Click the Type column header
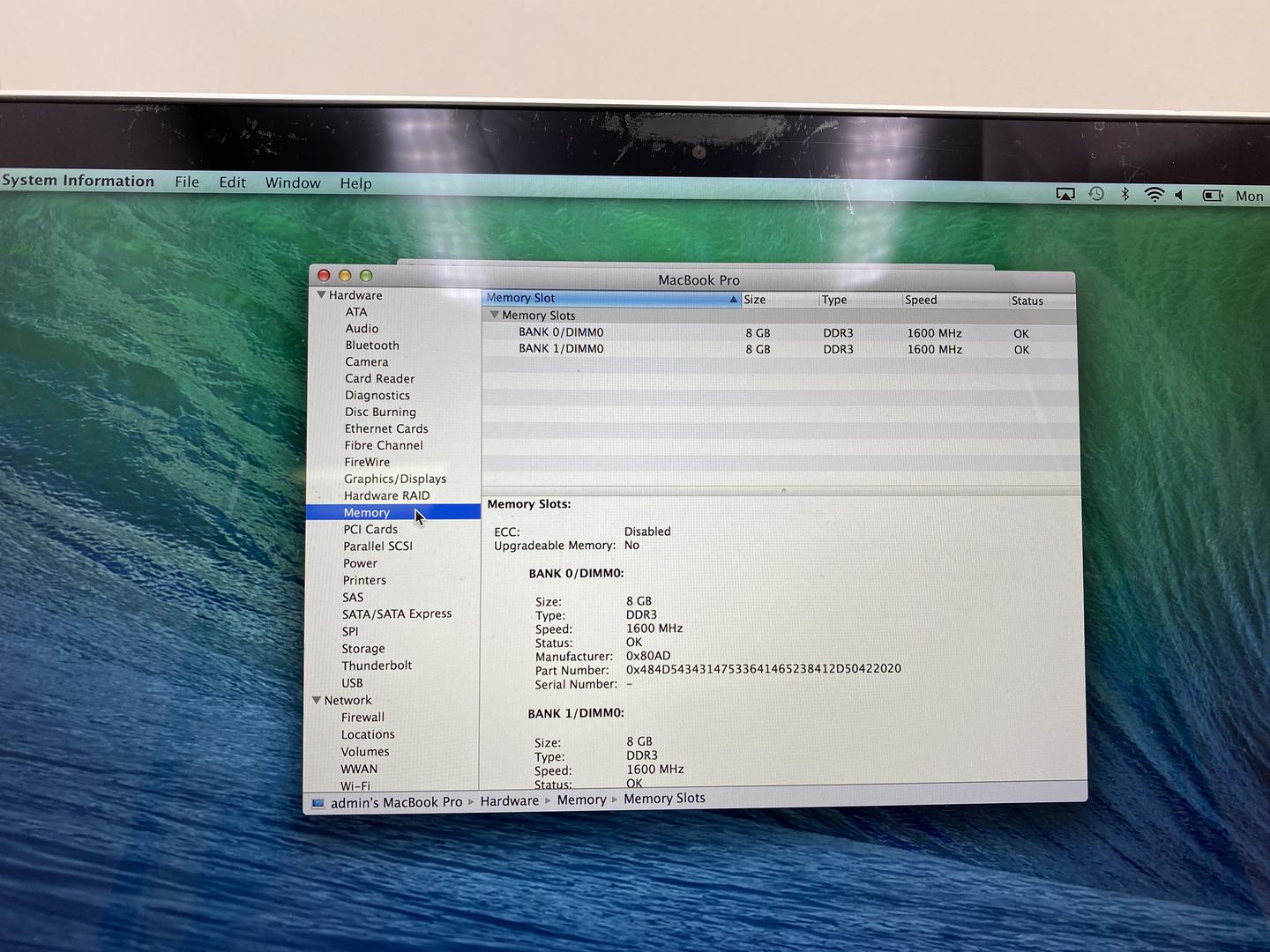Screen dimensions: 1270x952 tap(860, 301)
